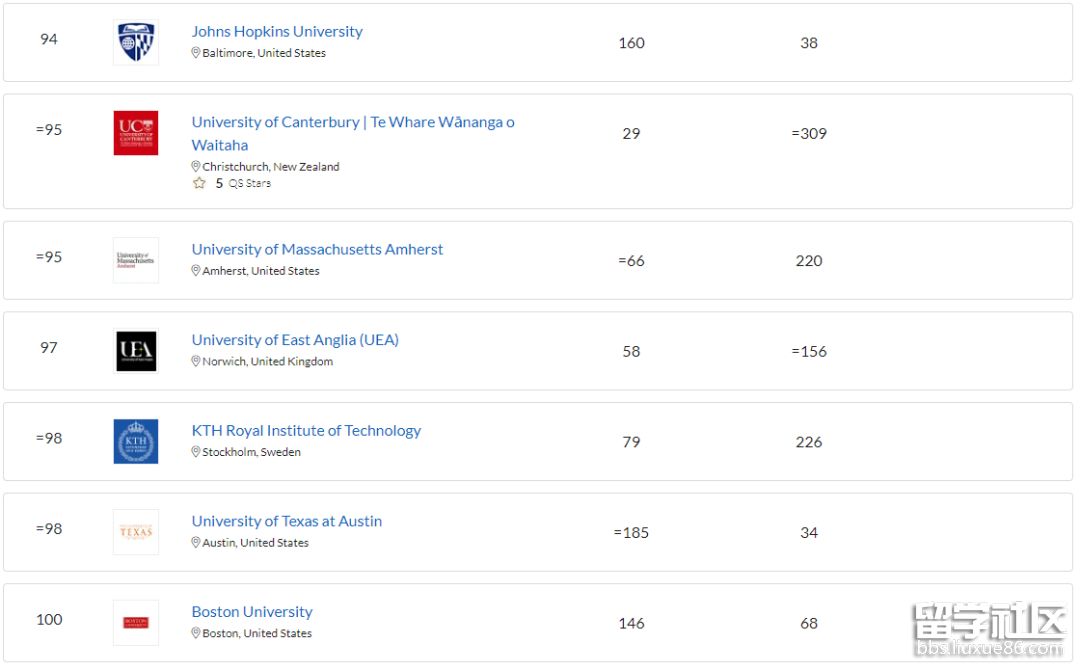Open the Johns Hopkins University link
The width and height of the screenshot is (1080, 670).
tap(277, 31)
